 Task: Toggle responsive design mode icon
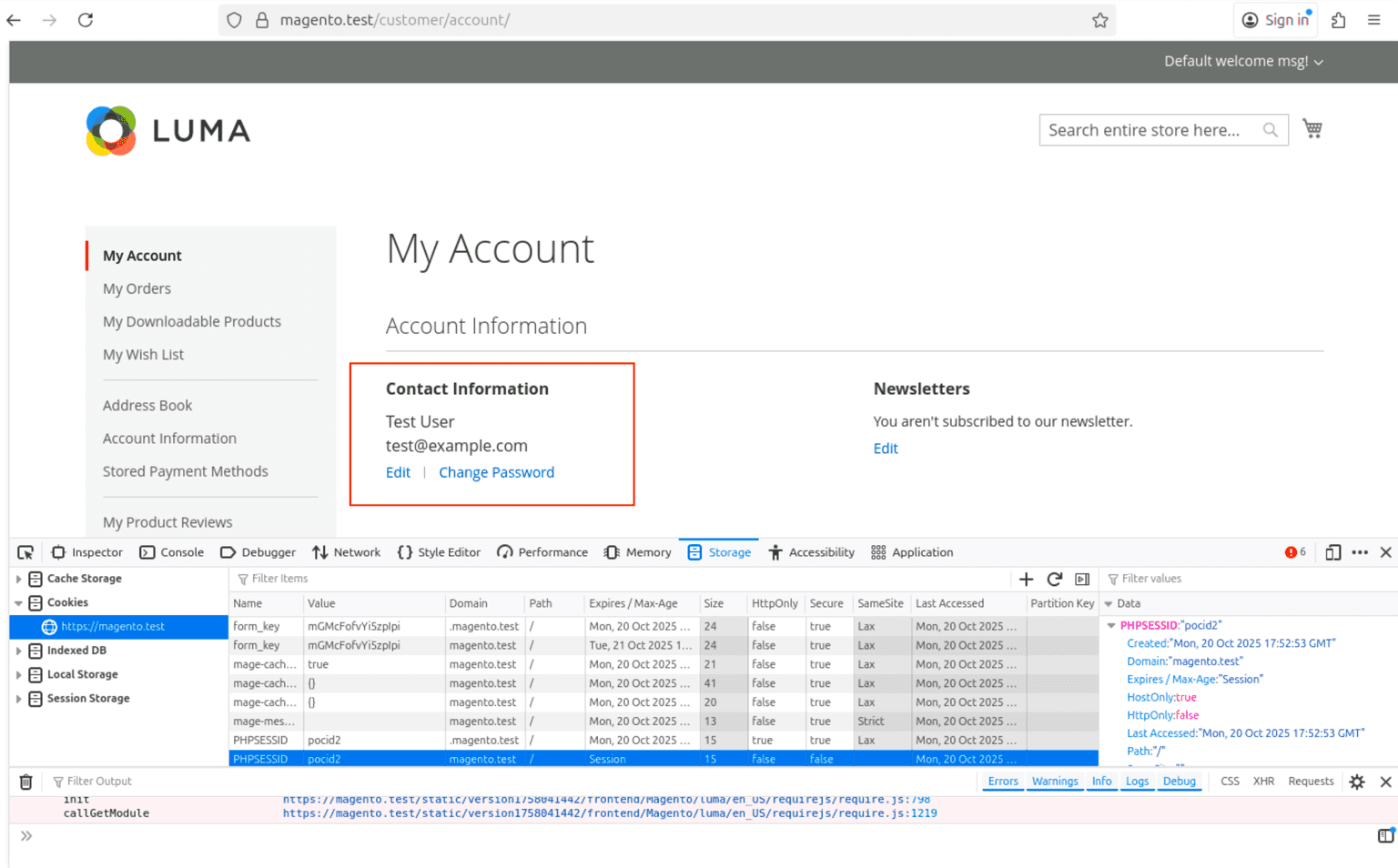(x=1332, y=552)
